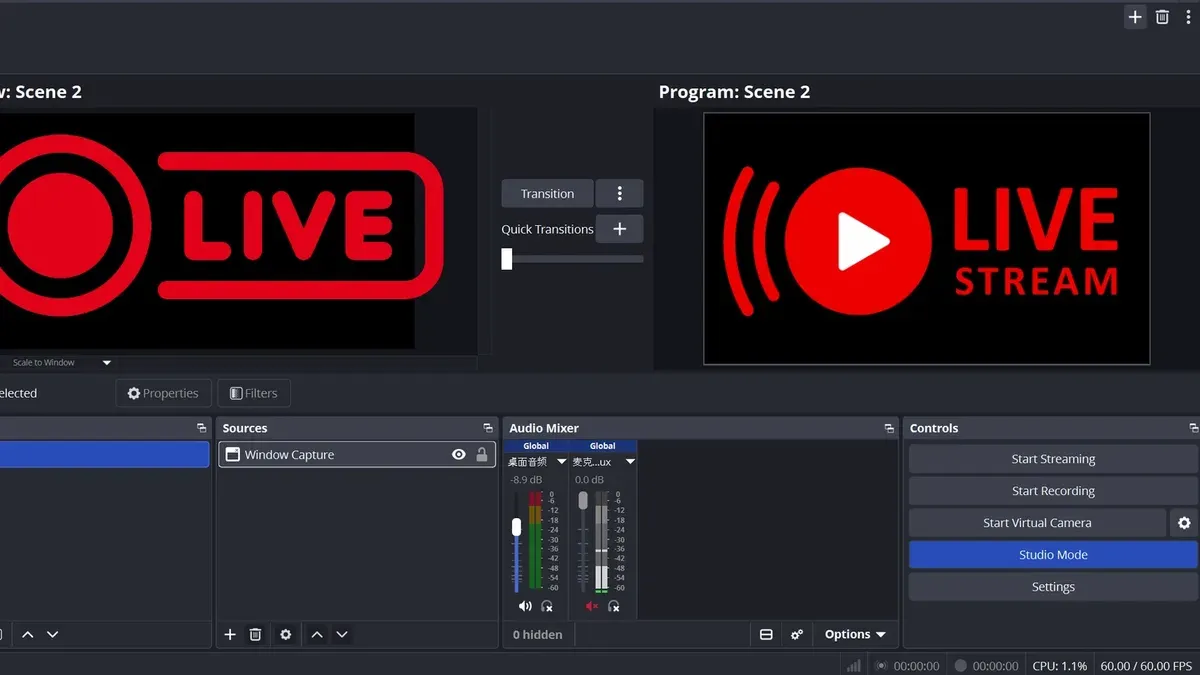The width and height of the screenshot is (1200, 675).
Task: Open Transition options three-dot menu
Action: coord(619,193)
